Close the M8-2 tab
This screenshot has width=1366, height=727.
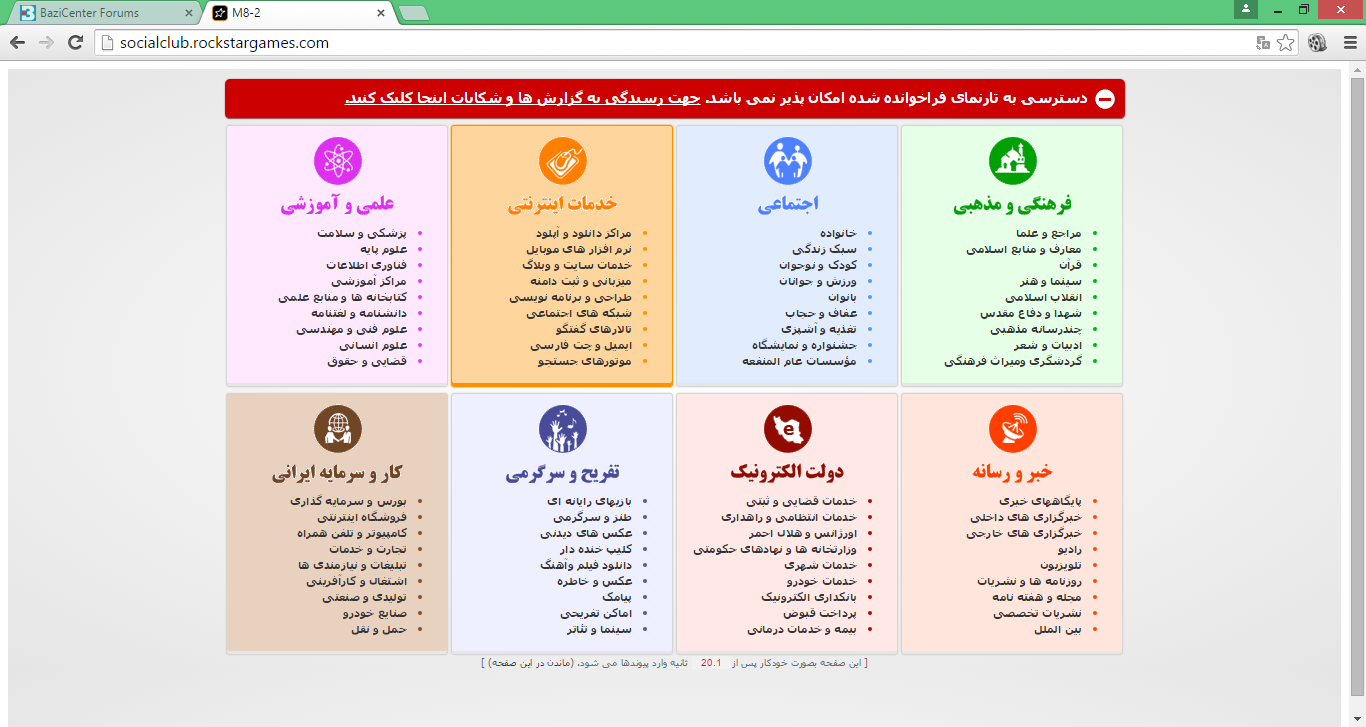click(x=380, y=13)
